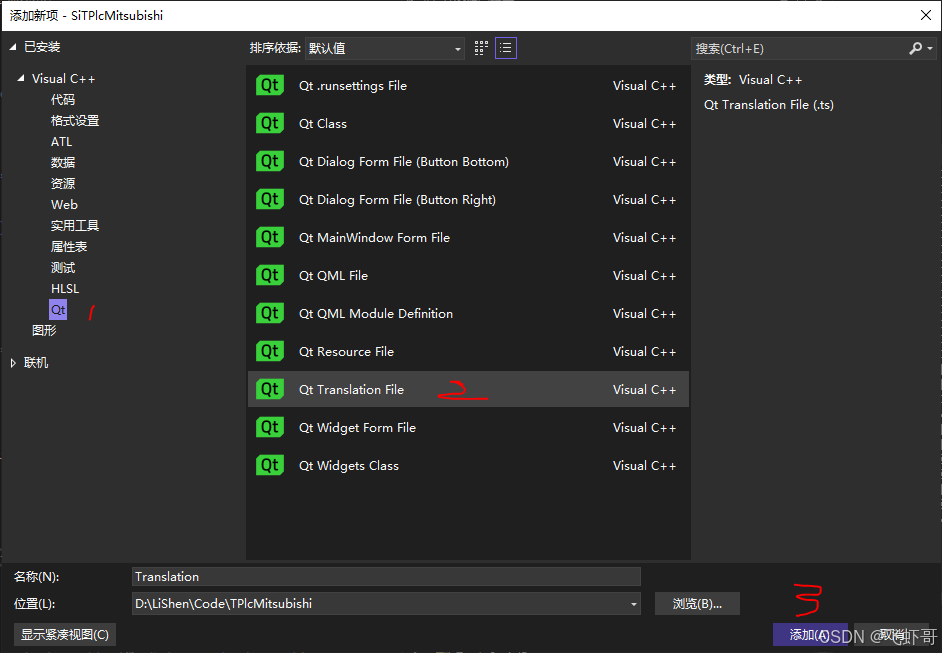This screenshot has height=653, width=942.
Task: Select Qt MainWindow Form File template
Action: point(468,237)
